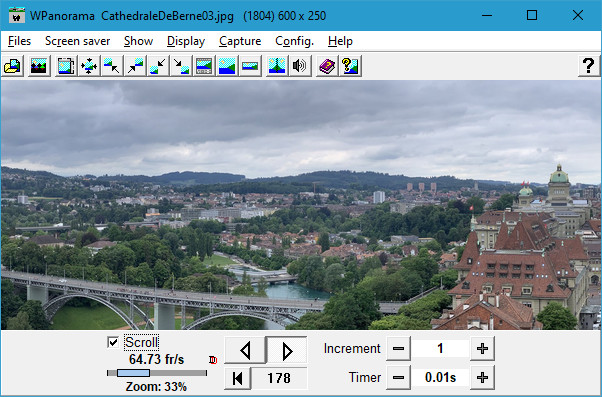The image size is (602, 397).
Task: Open a panorama file with the folder icon
Action: pyautogui.click(x=13, y=66)
